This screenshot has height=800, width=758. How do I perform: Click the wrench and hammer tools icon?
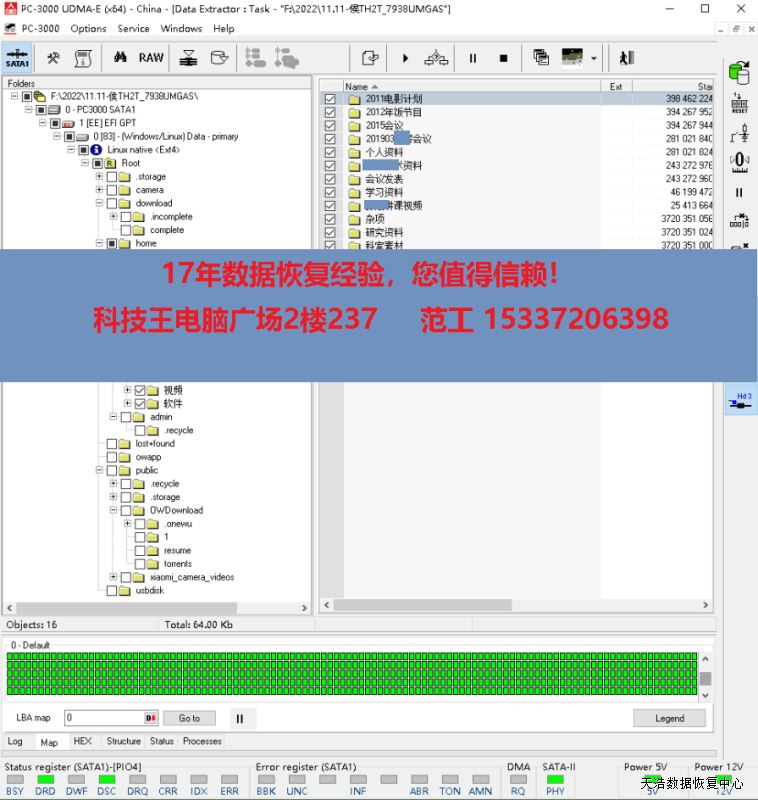tap(53, 58)
